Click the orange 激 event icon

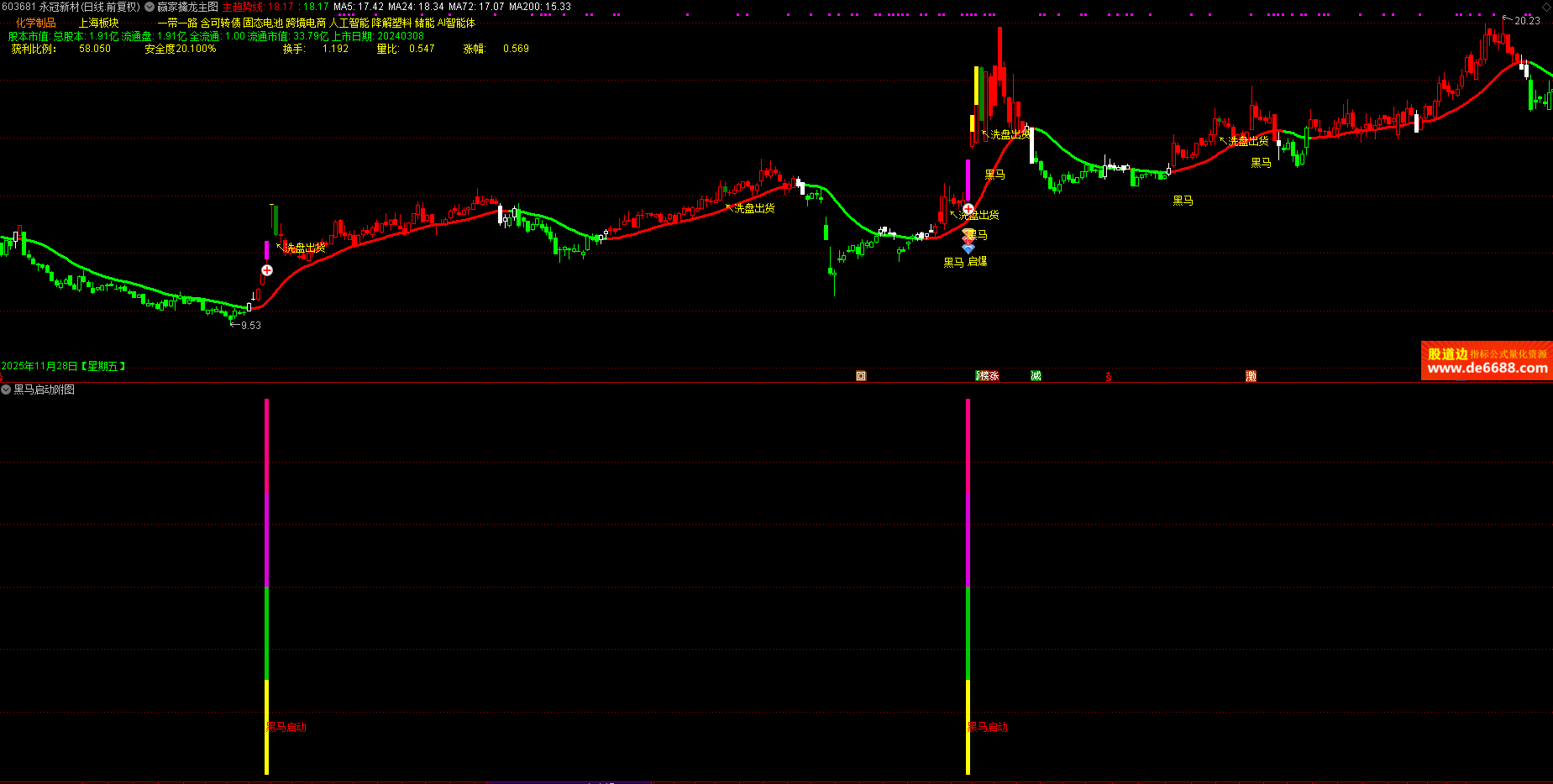click(1251, 376)
